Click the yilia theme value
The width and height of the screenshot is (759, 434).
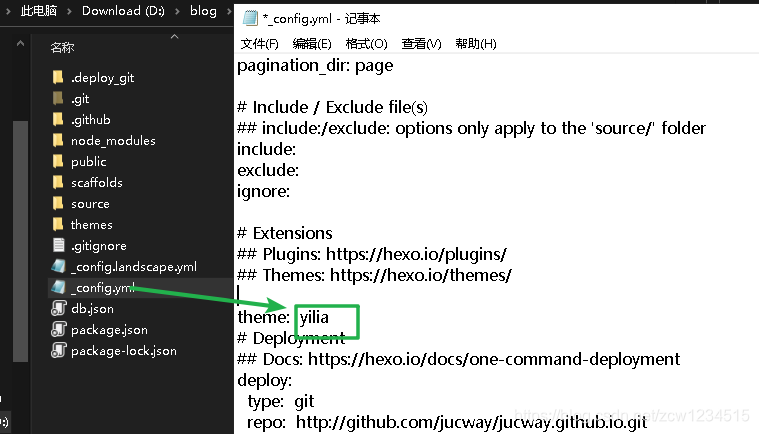click(314, 317)
